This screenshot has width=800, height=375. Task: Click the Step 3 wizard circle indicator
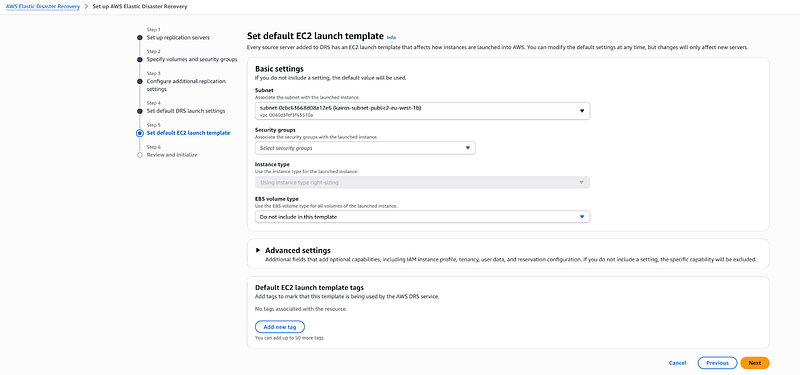(140, 81)
